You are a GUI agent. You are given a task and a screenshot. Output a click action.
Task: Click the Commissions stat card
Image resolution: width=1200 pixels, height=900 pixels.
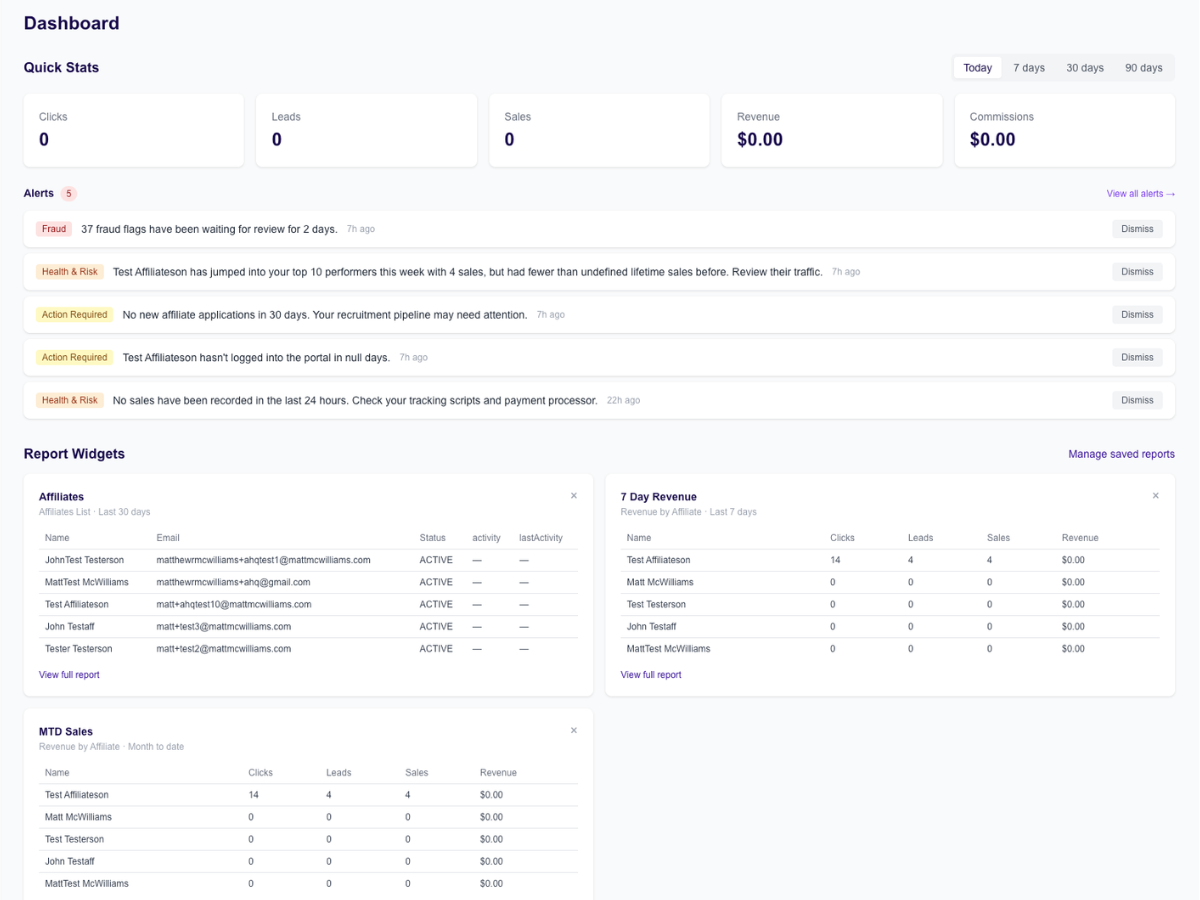1065,130
